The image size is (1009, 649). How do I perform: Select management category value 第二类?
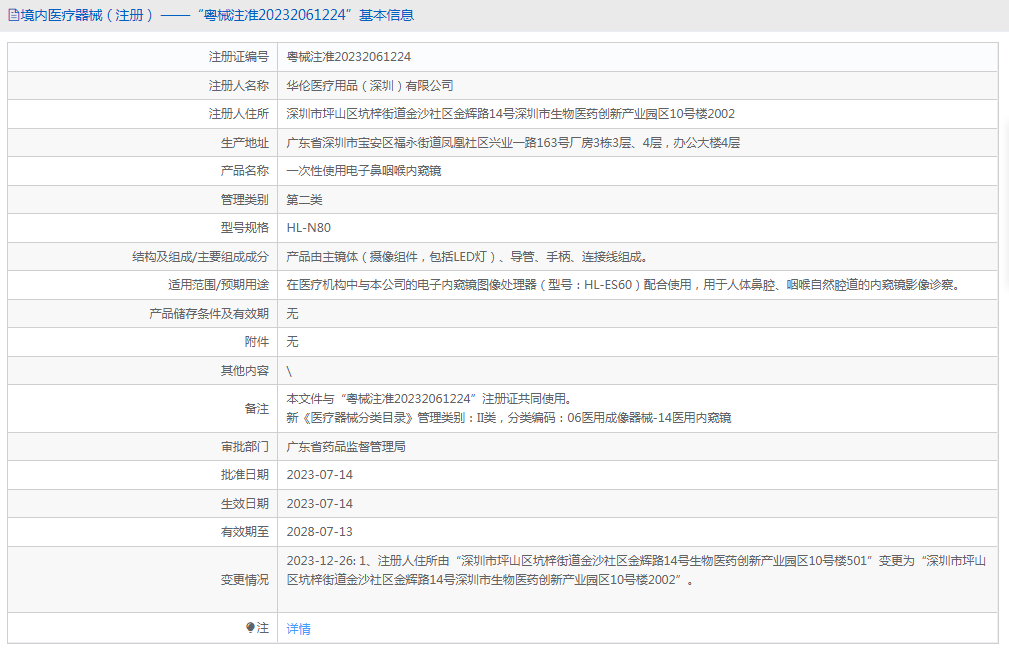(304, 199)
